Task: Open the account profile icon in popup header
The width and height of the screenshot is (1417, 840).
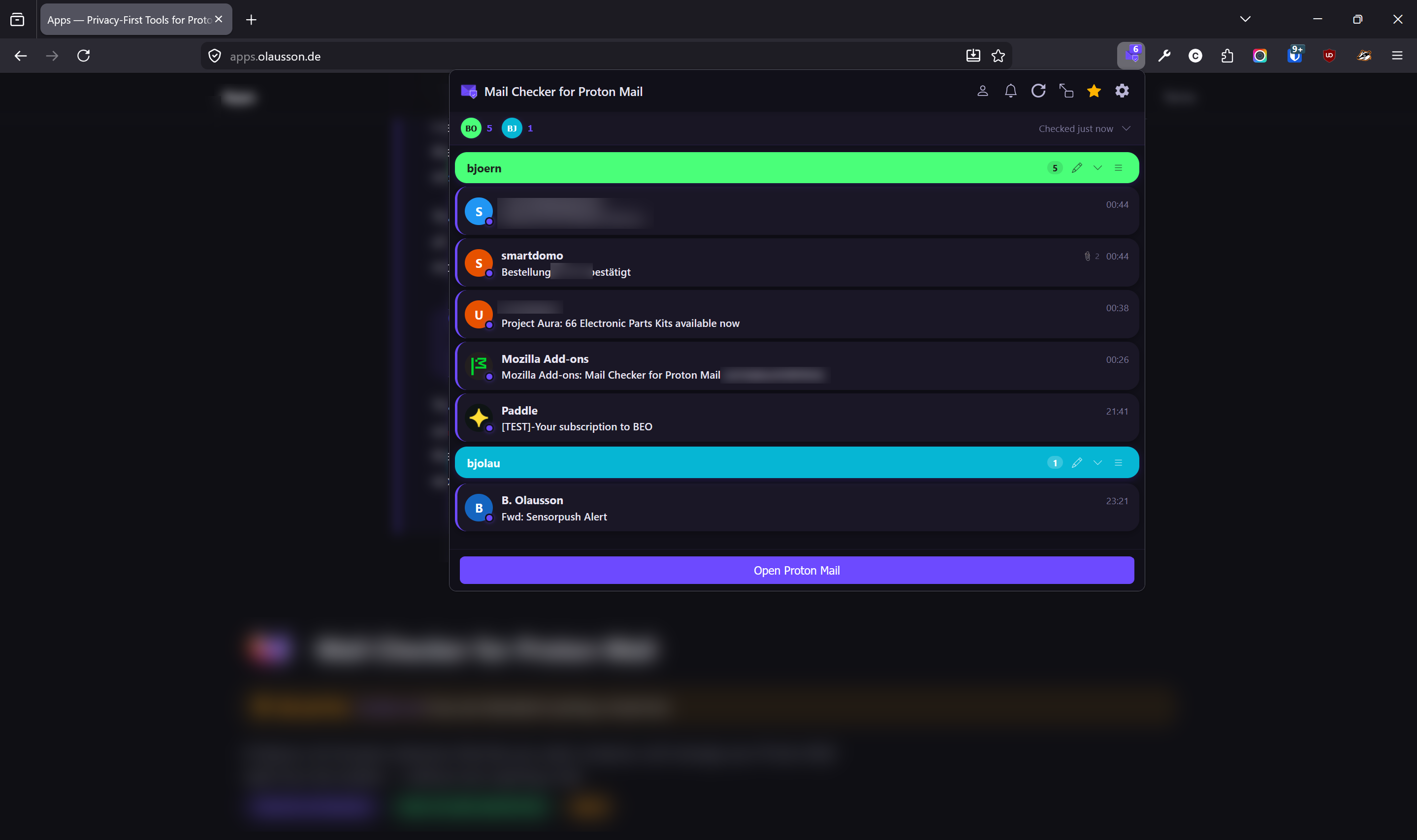Action: click(982, 91)
